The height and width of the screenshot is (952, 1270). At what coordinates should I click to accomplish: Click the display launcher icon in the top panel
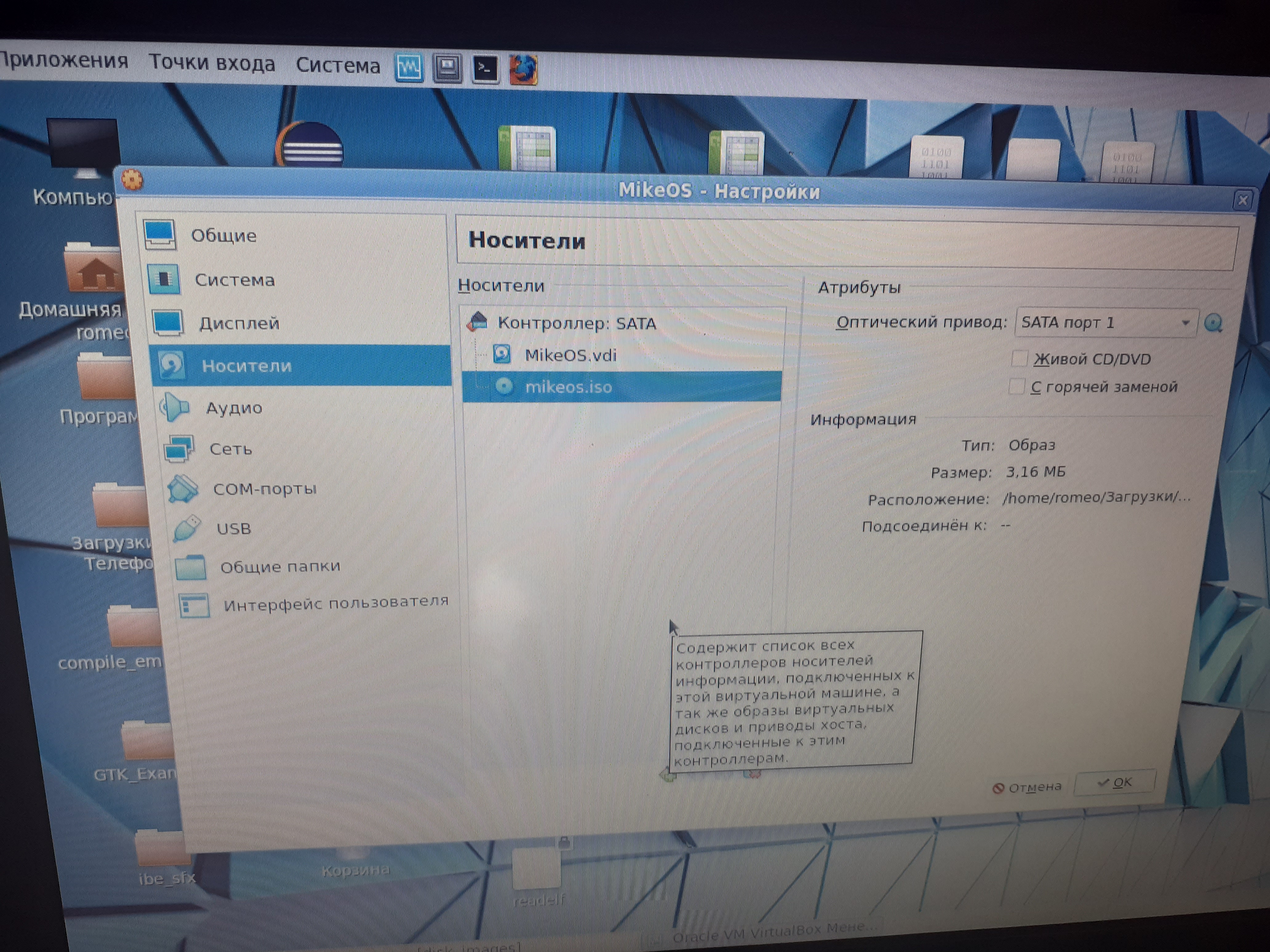[447, 69]
